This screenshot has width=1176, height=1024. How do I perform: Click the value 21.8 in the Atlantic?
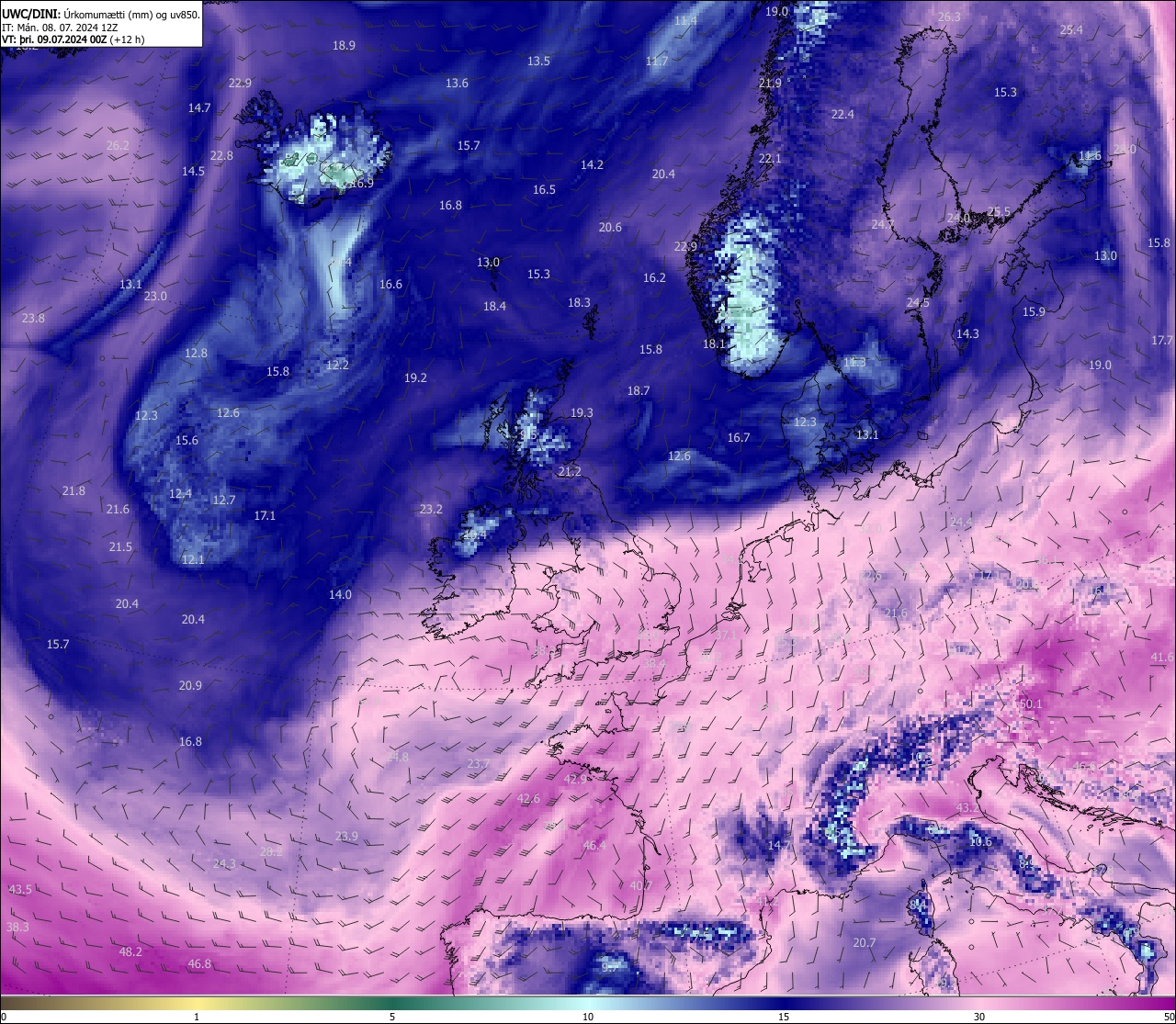[x=73, y=490]
